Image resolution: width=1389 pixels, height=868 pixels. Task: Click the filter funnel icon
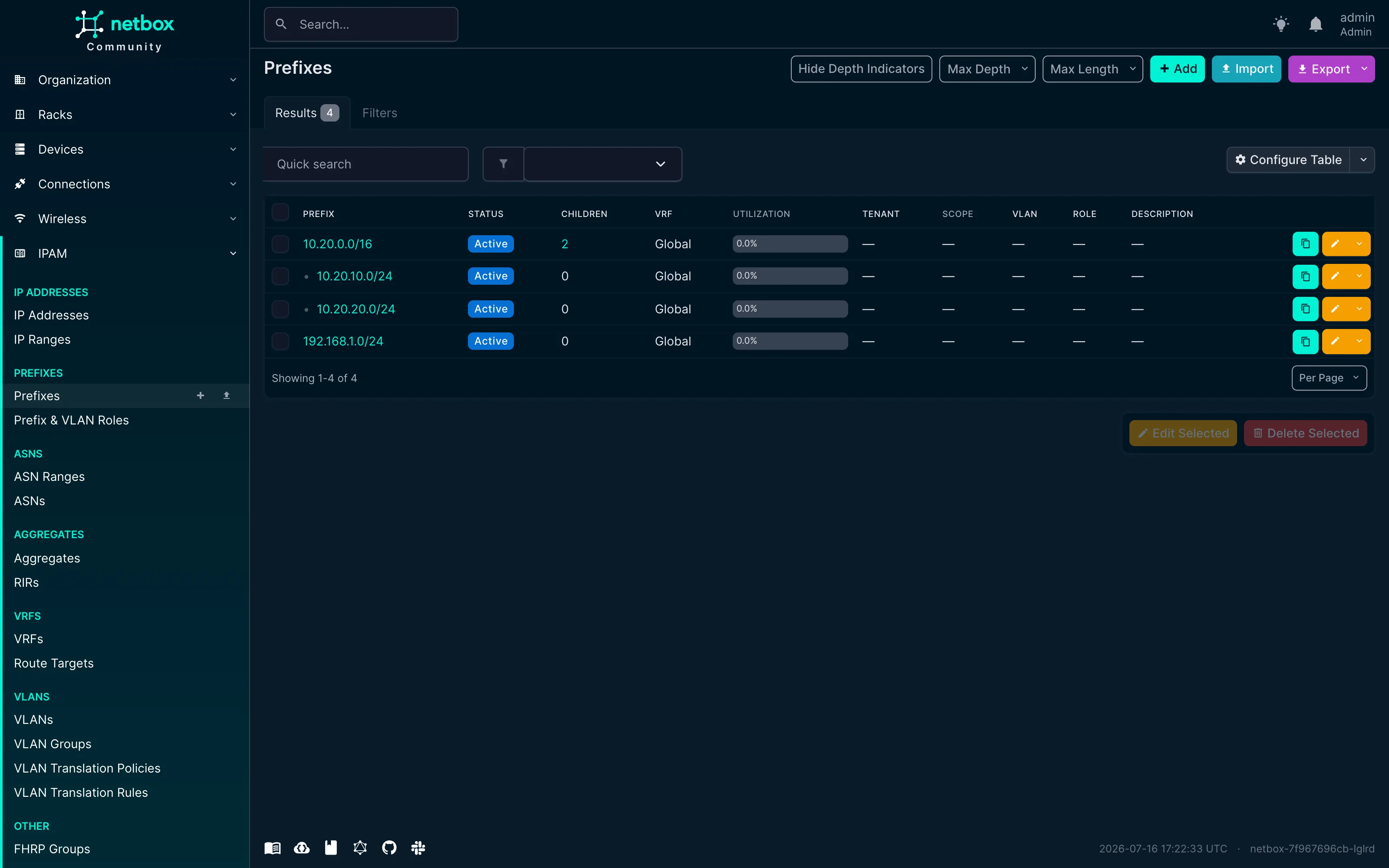tap(504, 164)
